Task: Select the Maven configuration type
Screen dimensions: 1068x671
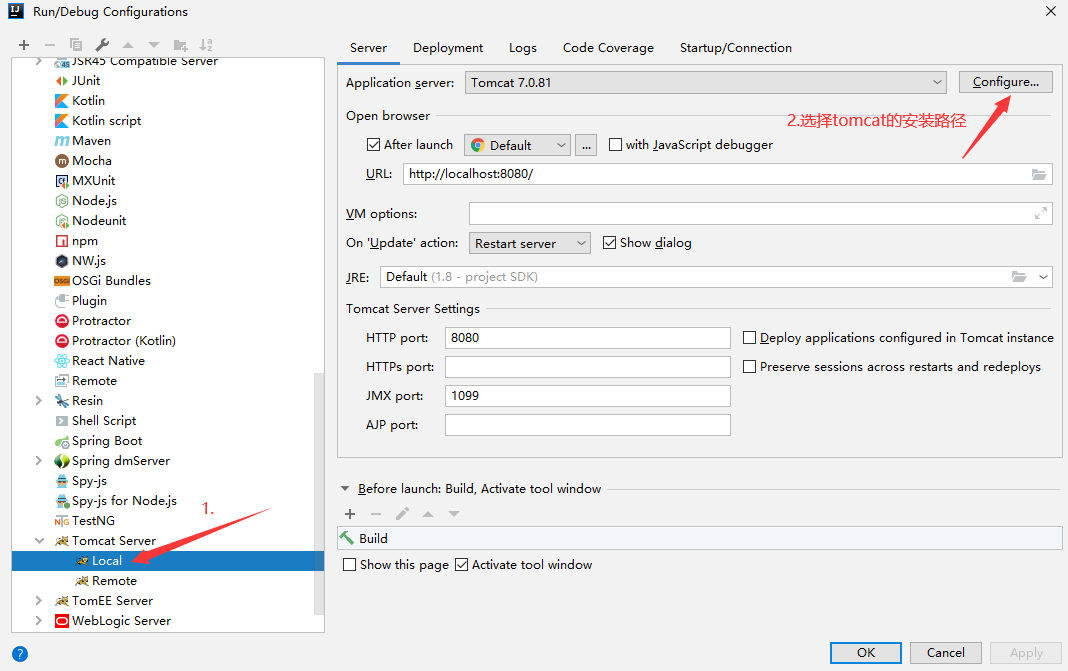Action: click(91, 140)
